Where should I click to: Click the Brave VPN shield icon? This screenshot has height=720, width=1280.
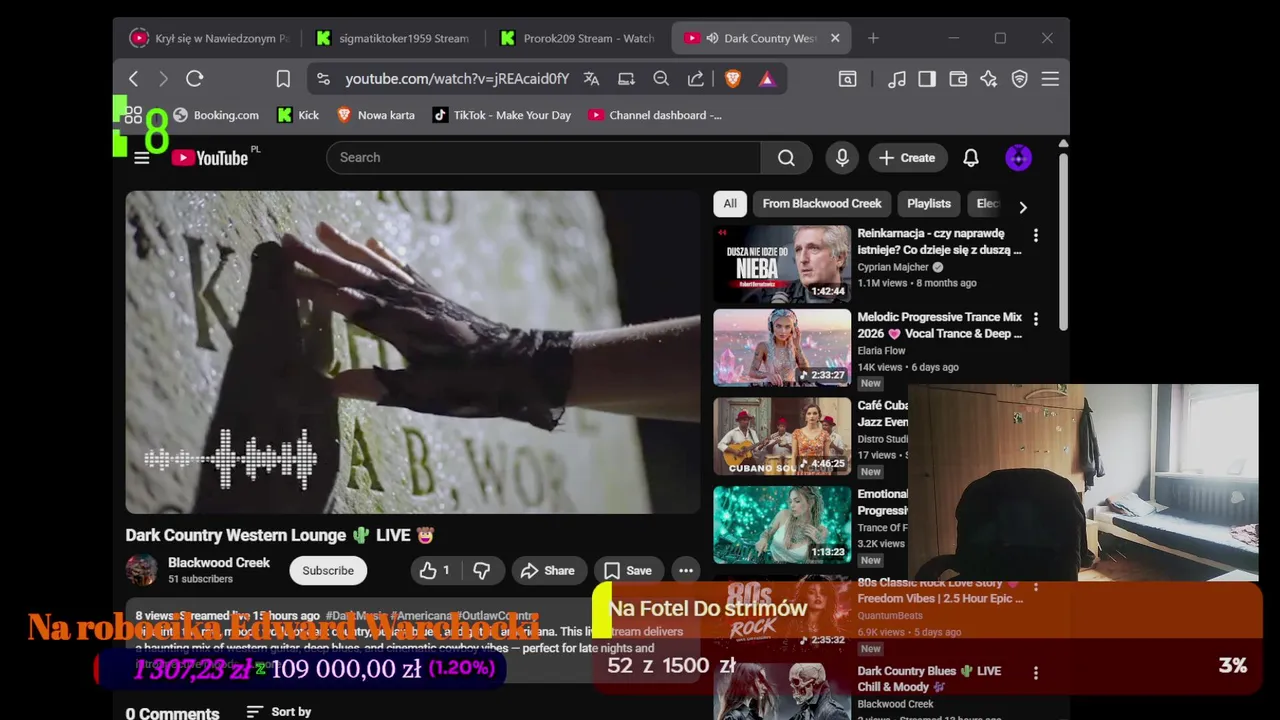coord(1020,79)
